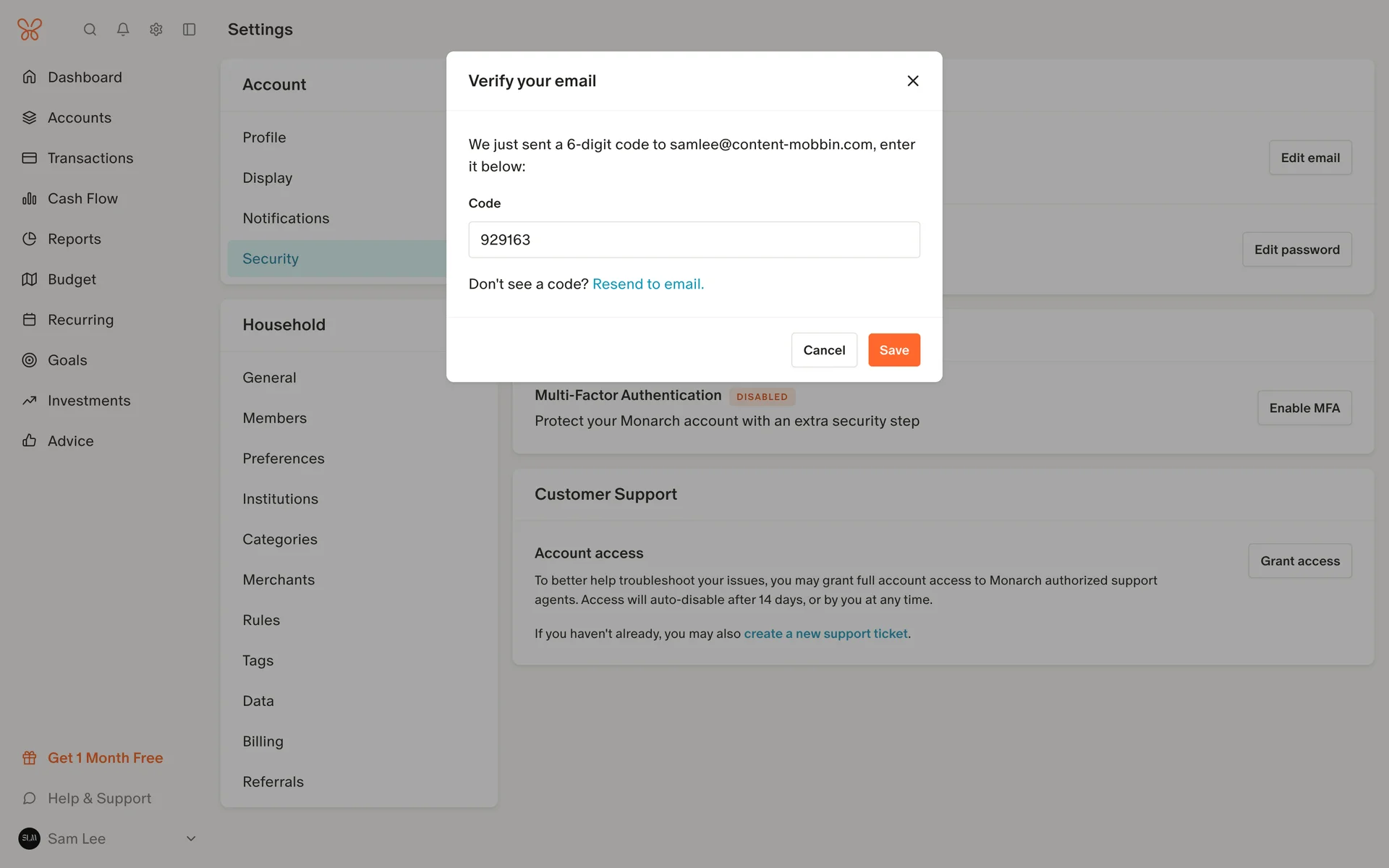Click Resend to email link
Image resolution: width=1389 pixels, height=868 pixels.
pos(647,284)
